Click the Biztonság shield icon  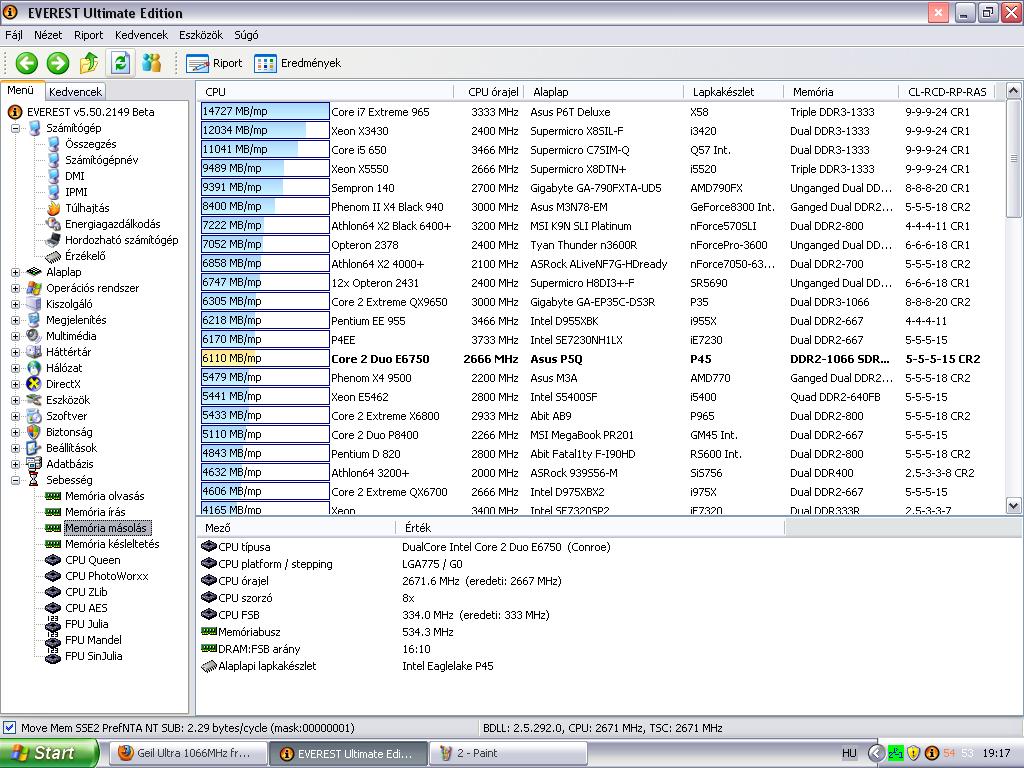point(34,432)
